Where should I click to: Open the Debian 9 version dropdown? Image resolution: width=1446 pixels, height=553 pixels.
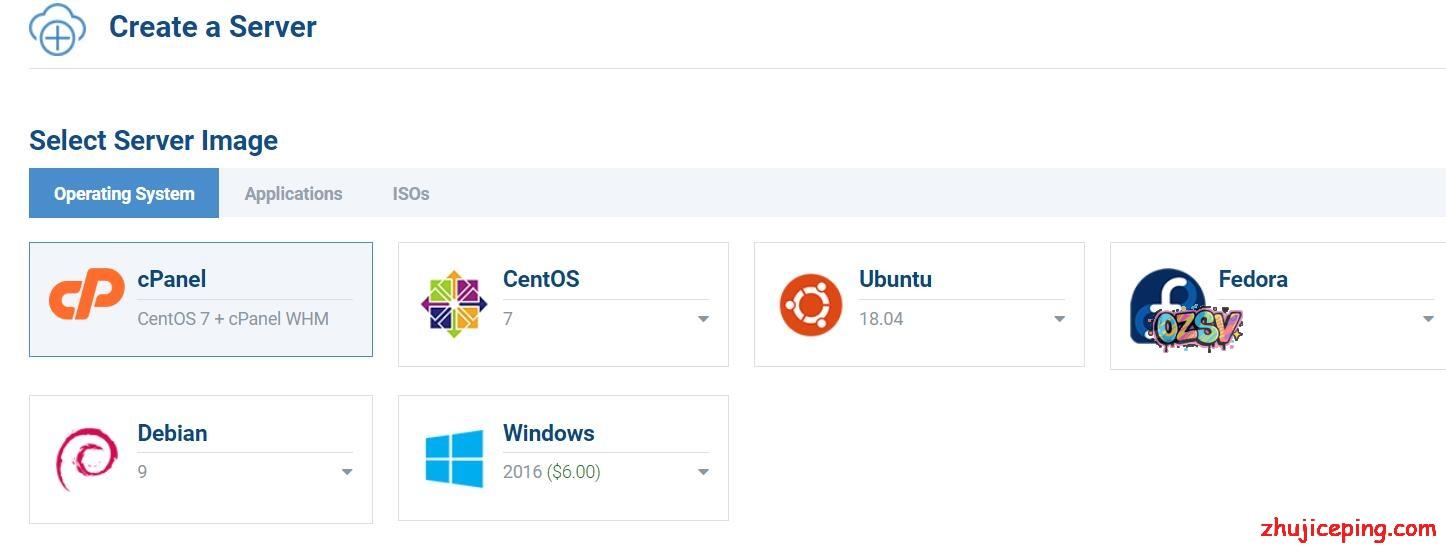coord(347,472)
